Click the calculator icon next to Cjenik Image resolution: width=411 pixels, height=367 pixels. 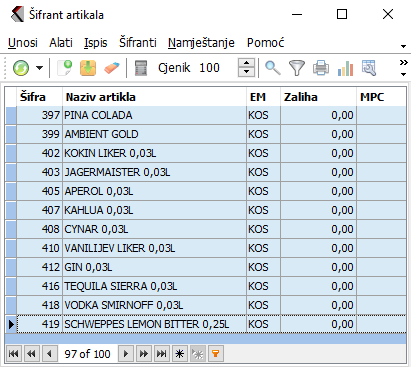141,68
